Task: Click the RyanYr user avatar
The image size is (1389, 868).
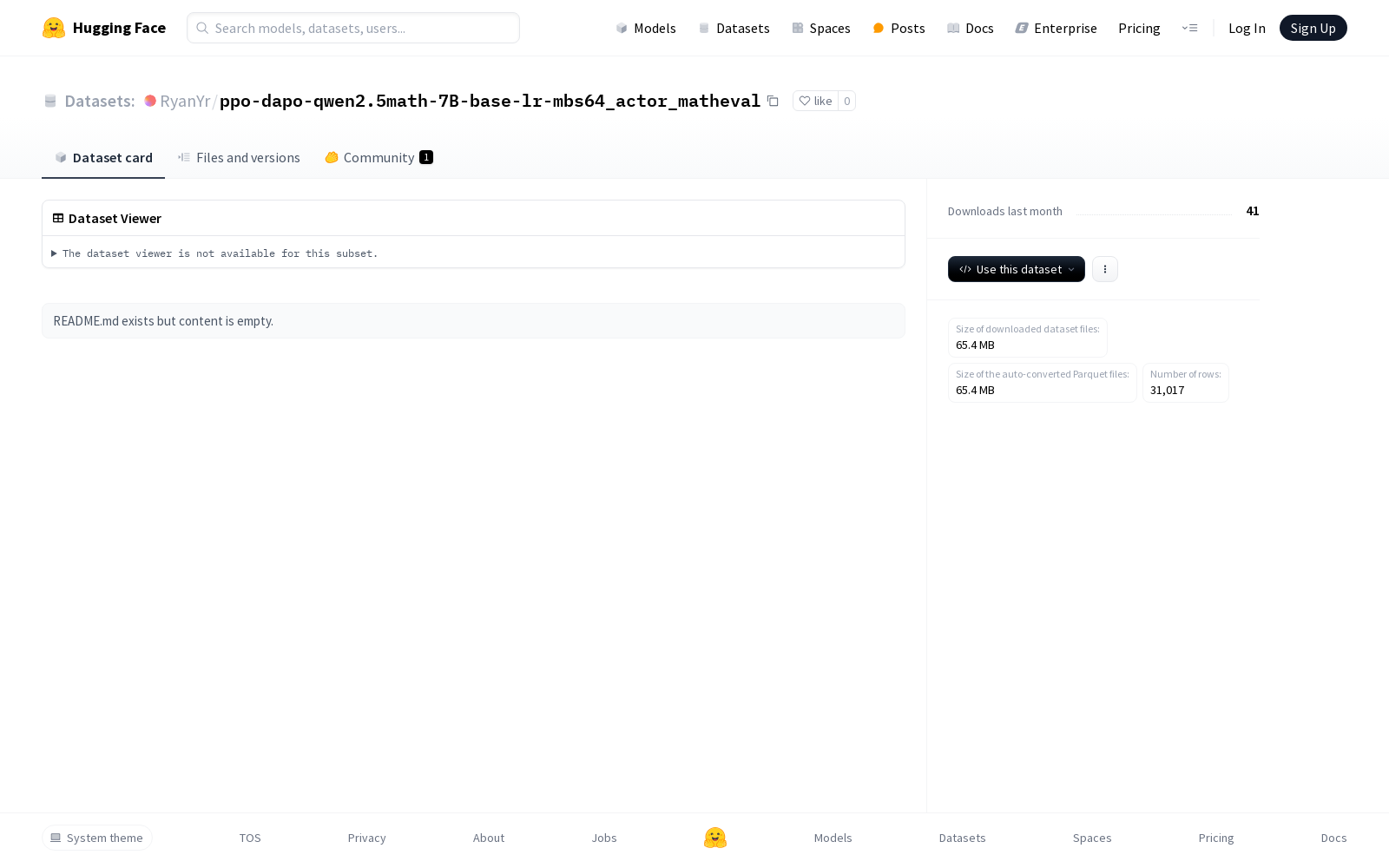Action: (x=150, y=101)
